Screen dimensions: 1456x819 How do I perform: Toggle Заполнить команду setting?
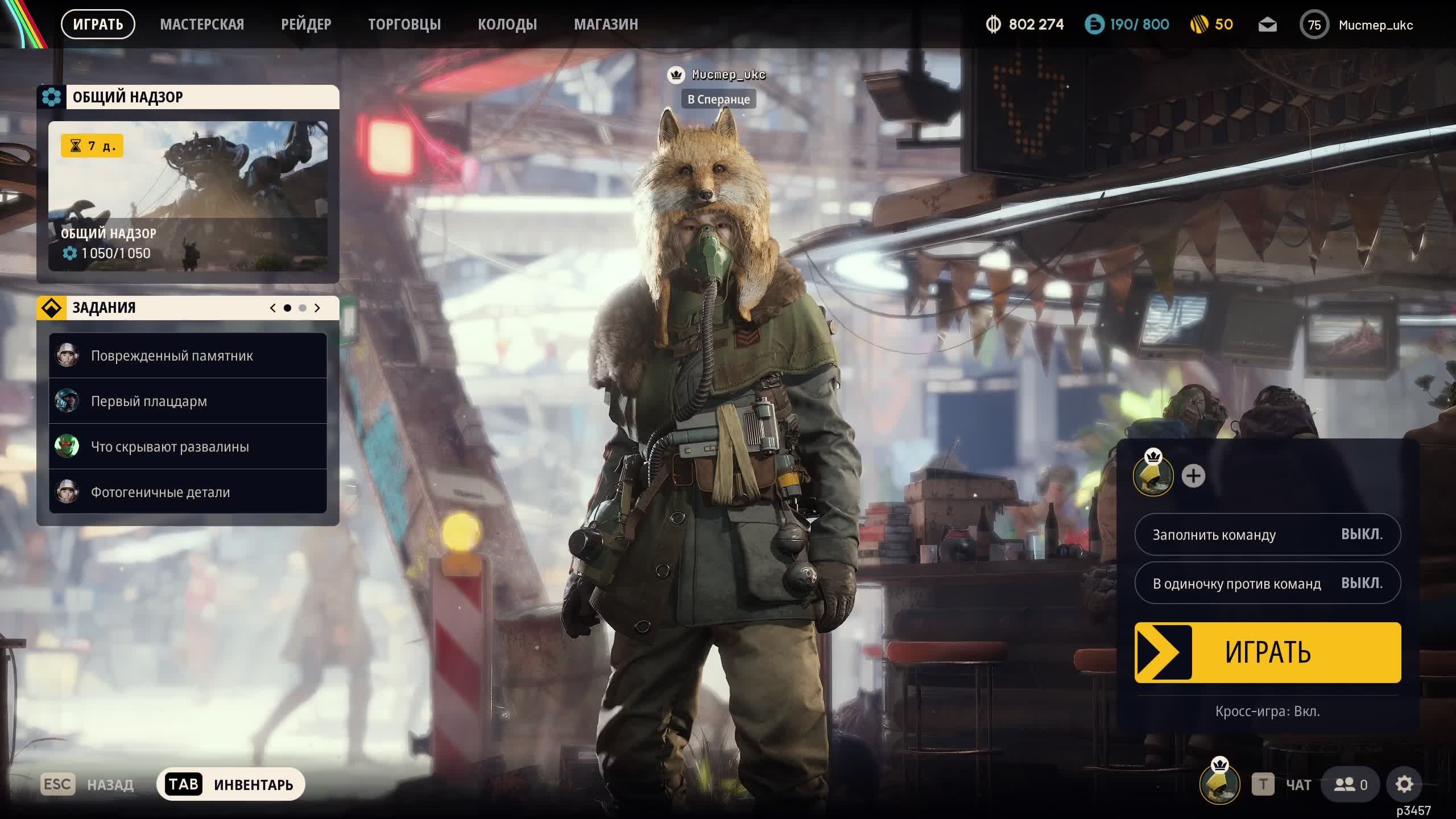(x=1267, y=535)
